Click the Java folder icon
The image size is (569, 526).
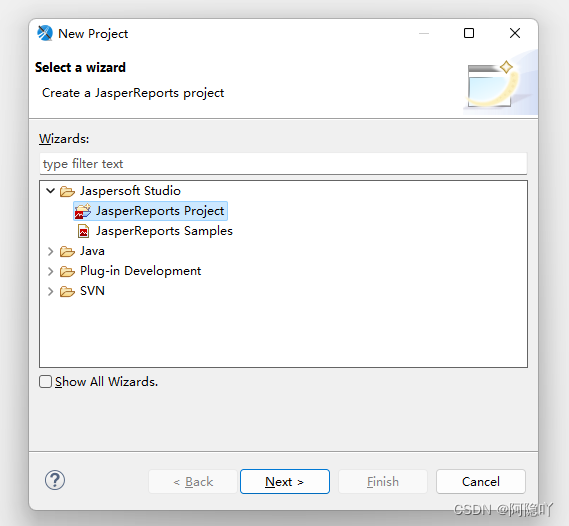pyautogui.click(x=67, y=251)
